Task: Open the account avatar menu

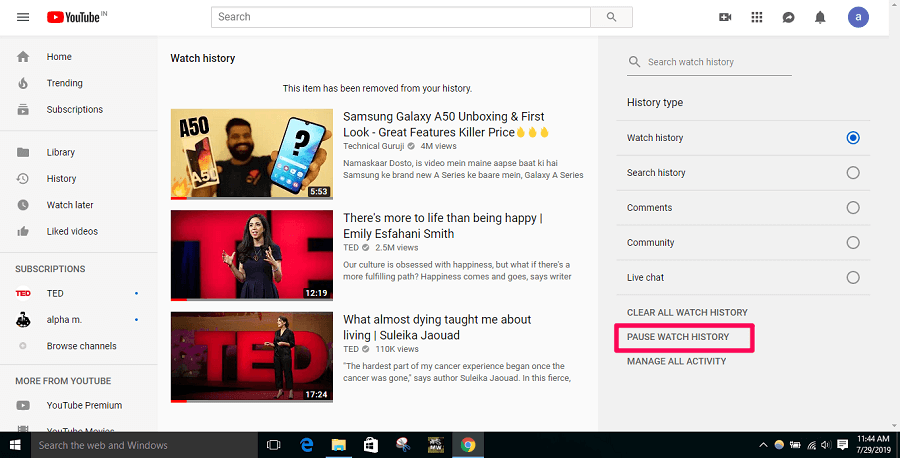Action: (x=858, y=17)
